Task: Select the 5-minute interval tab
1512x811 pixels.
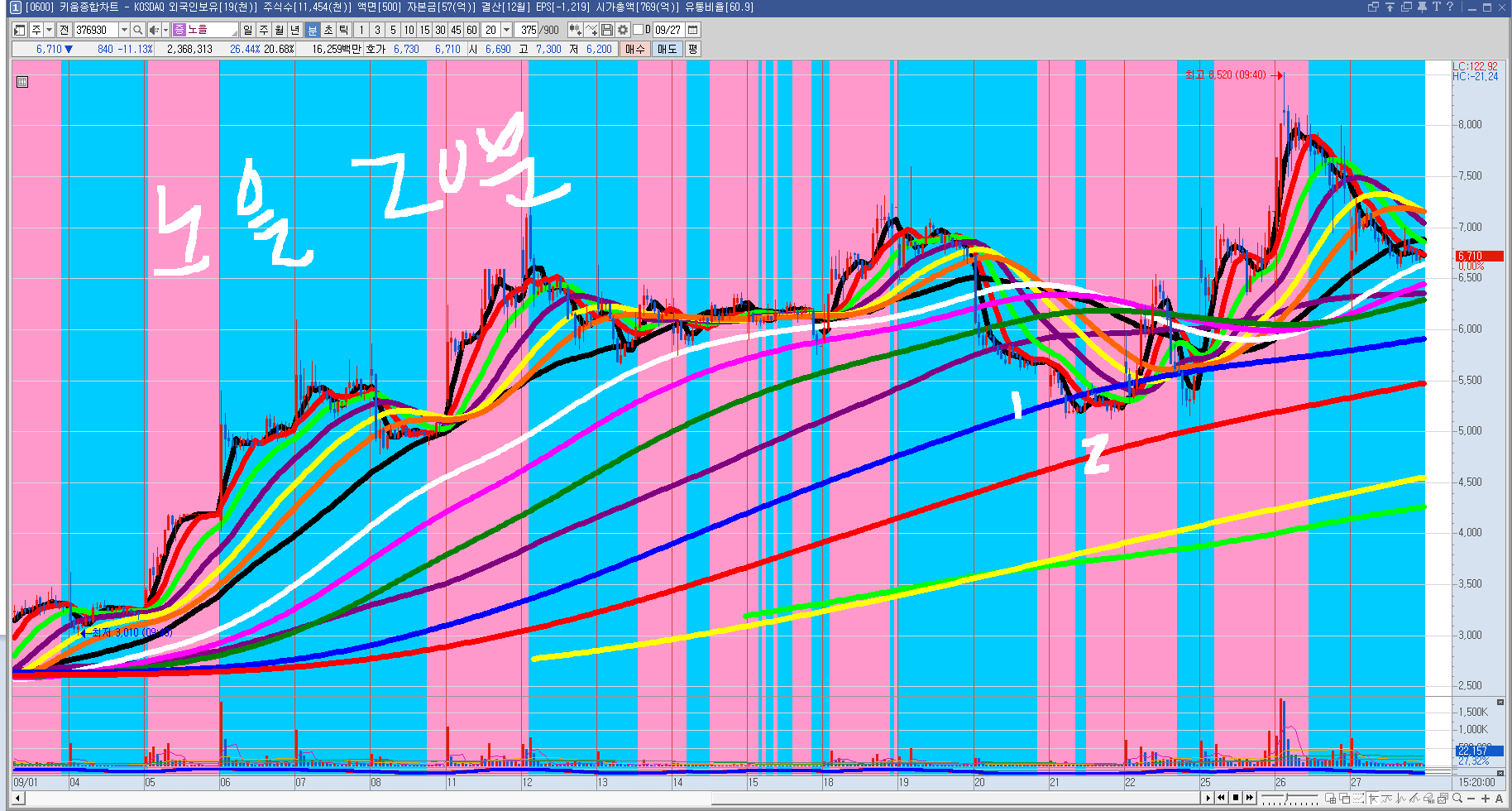Action: [393, 30]
